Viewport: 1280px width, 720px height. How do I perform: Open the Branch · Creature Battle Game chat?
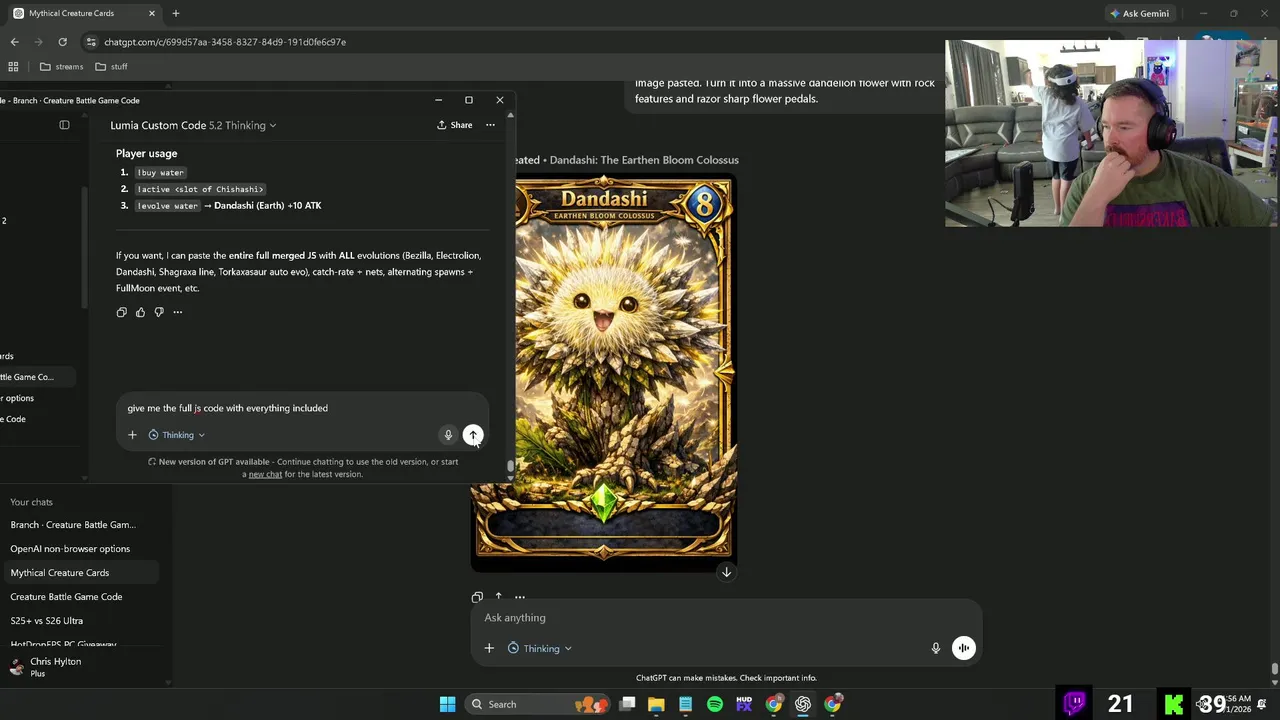pyautogui.click(x=73, y=525)
